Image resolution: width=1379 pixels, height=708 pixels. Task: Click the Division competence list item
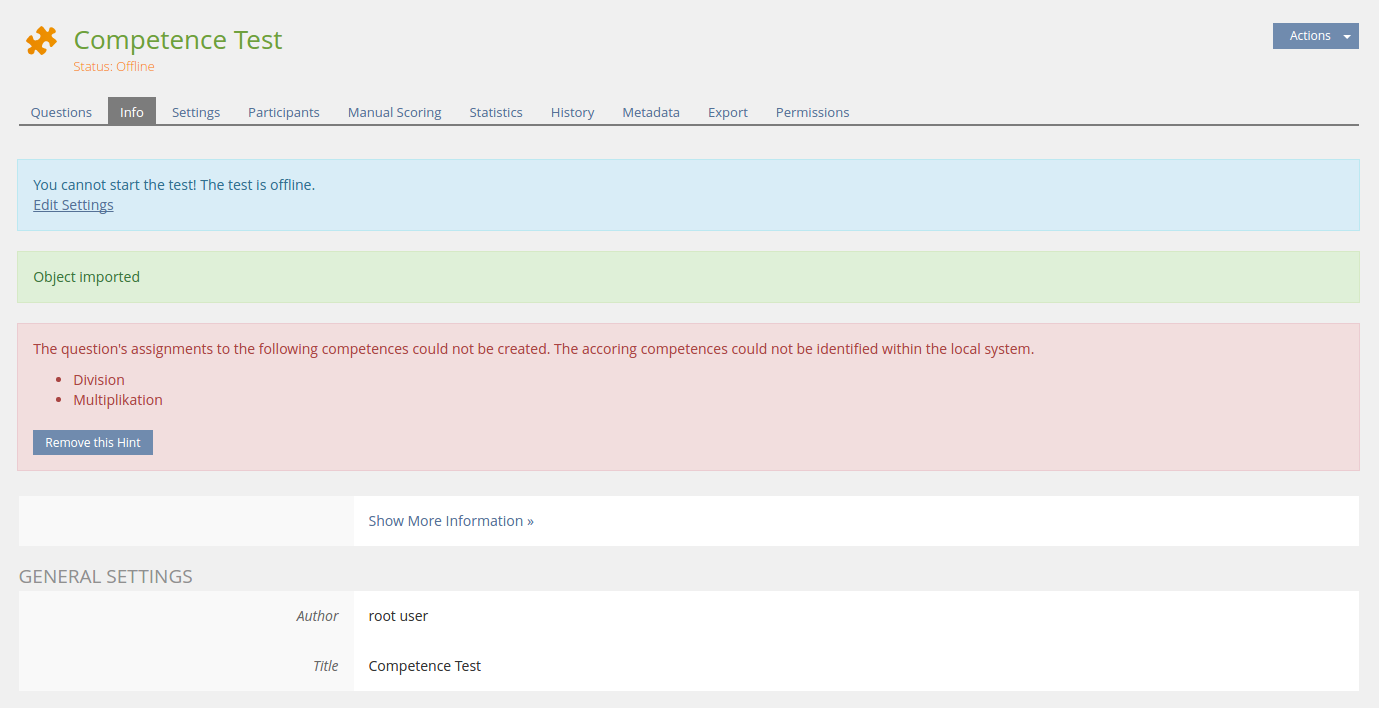99,380
